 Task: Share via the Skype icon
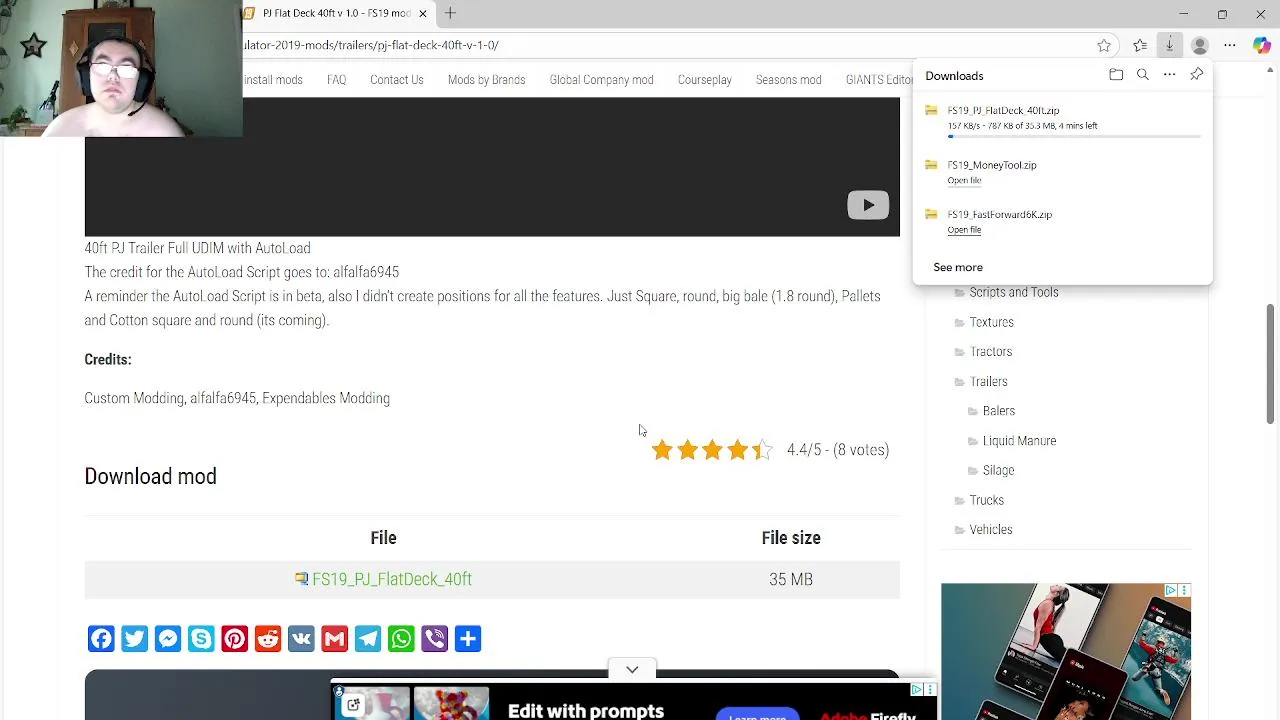(x=201, y=639)
